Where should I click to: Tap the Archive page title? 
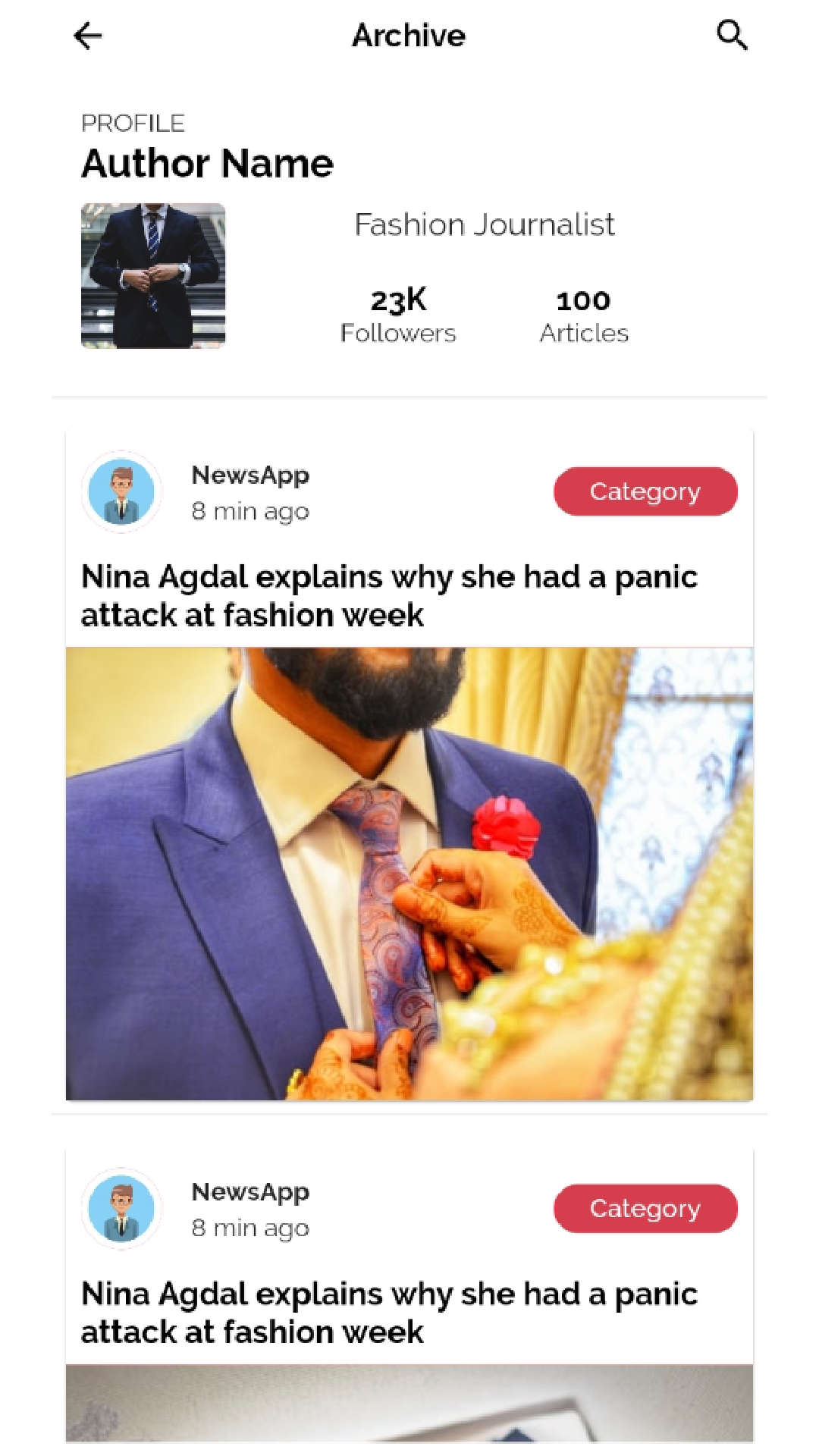(x=409, y=35)
